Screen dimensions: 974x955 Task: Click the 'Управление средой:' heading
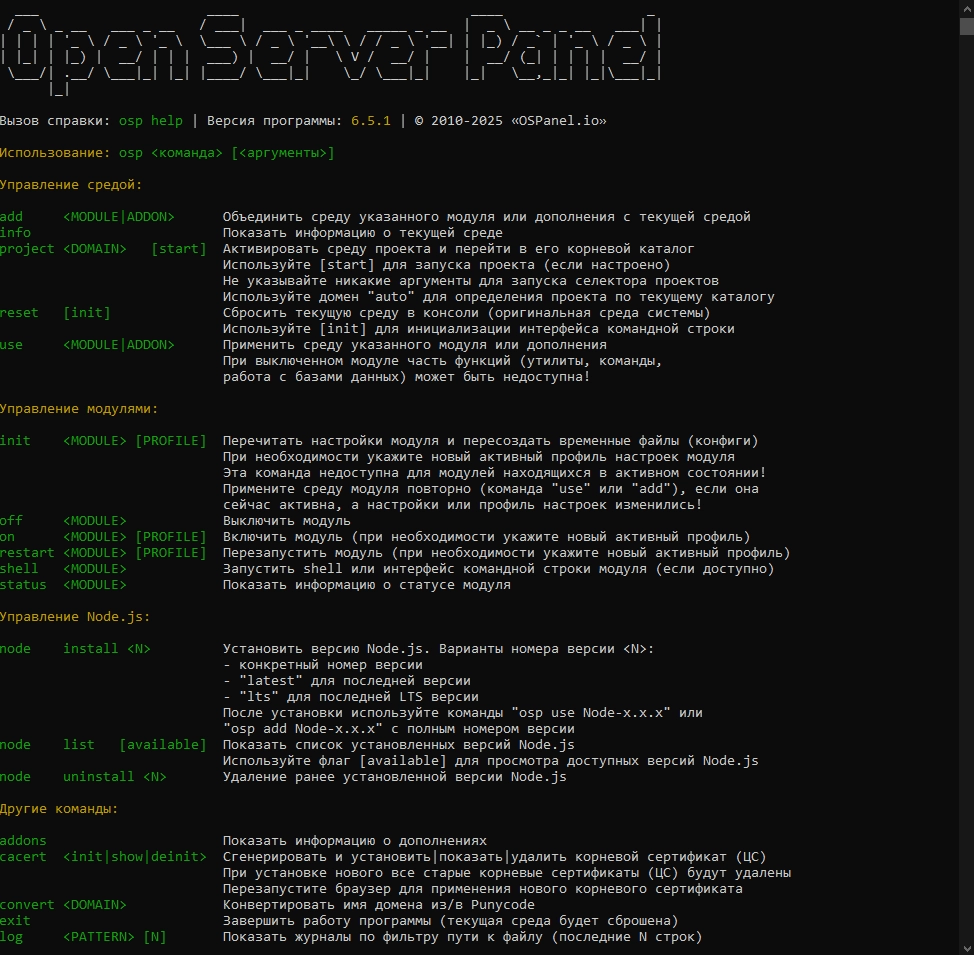(71, 185)
